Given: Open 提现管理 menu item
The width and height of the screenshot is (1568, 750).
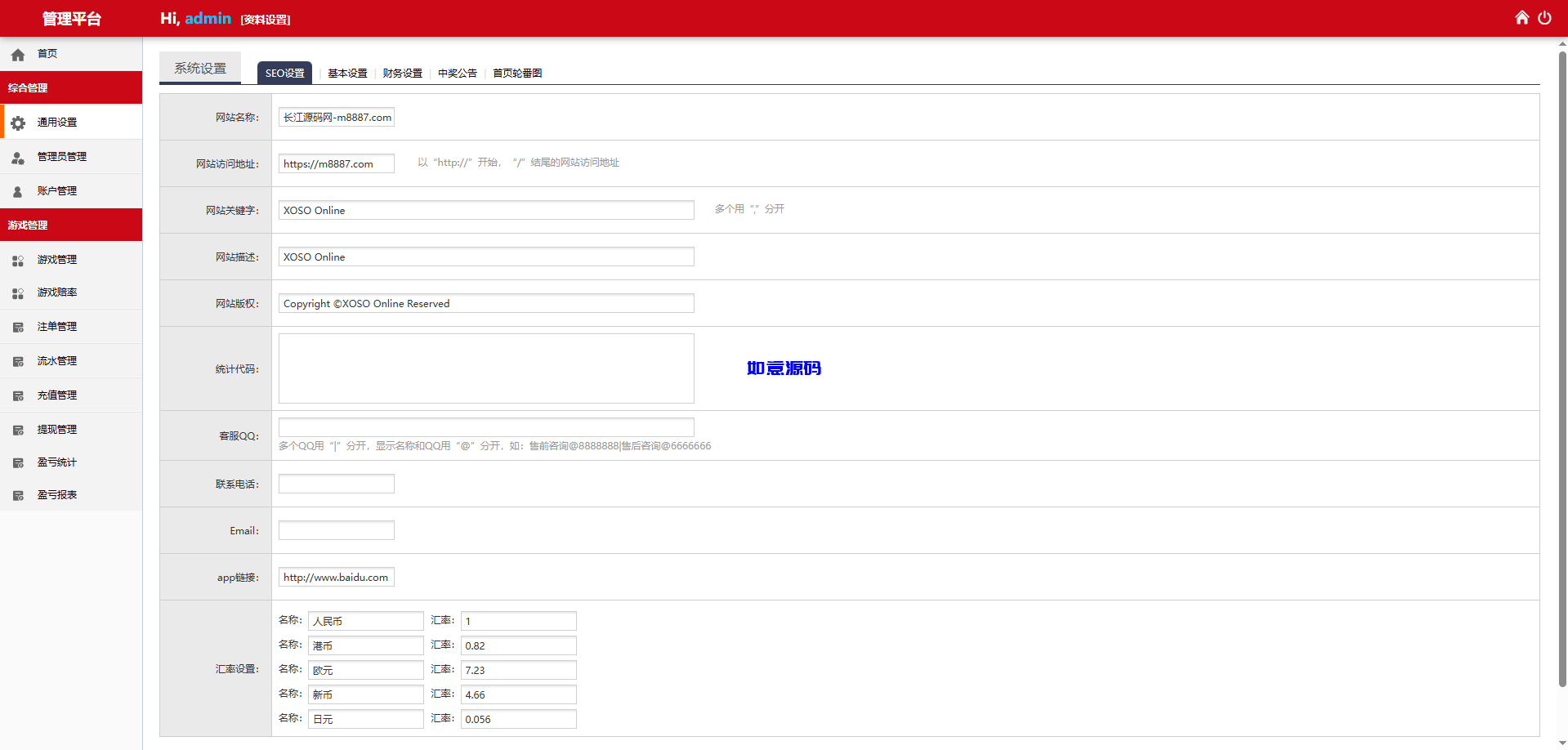Looking at the screenshot, I should click(x=71, y=429).
